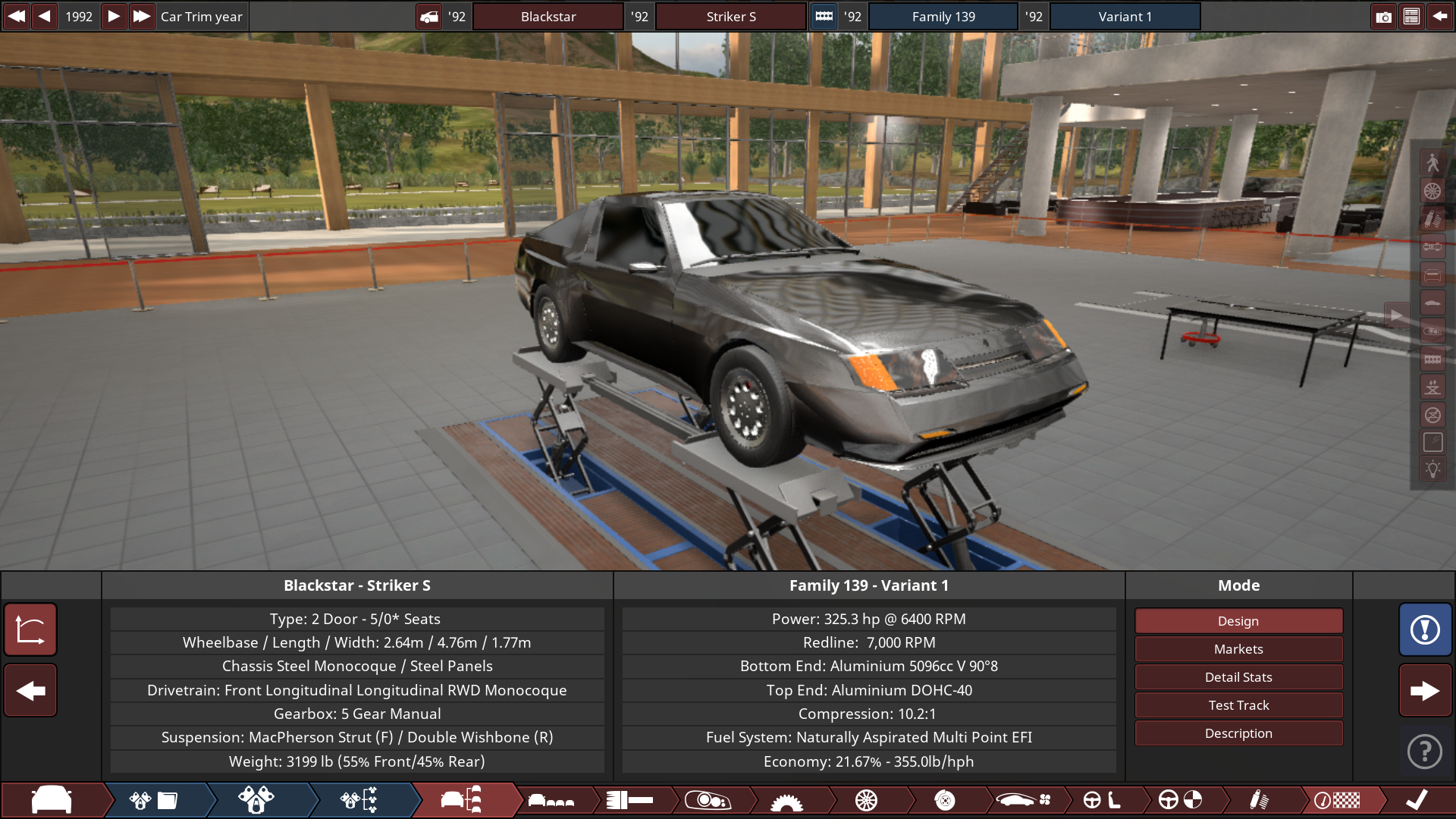Fast-forward the trim year to the latest
This screenshot has width=1456, height=819.
(x=141, y=16)
